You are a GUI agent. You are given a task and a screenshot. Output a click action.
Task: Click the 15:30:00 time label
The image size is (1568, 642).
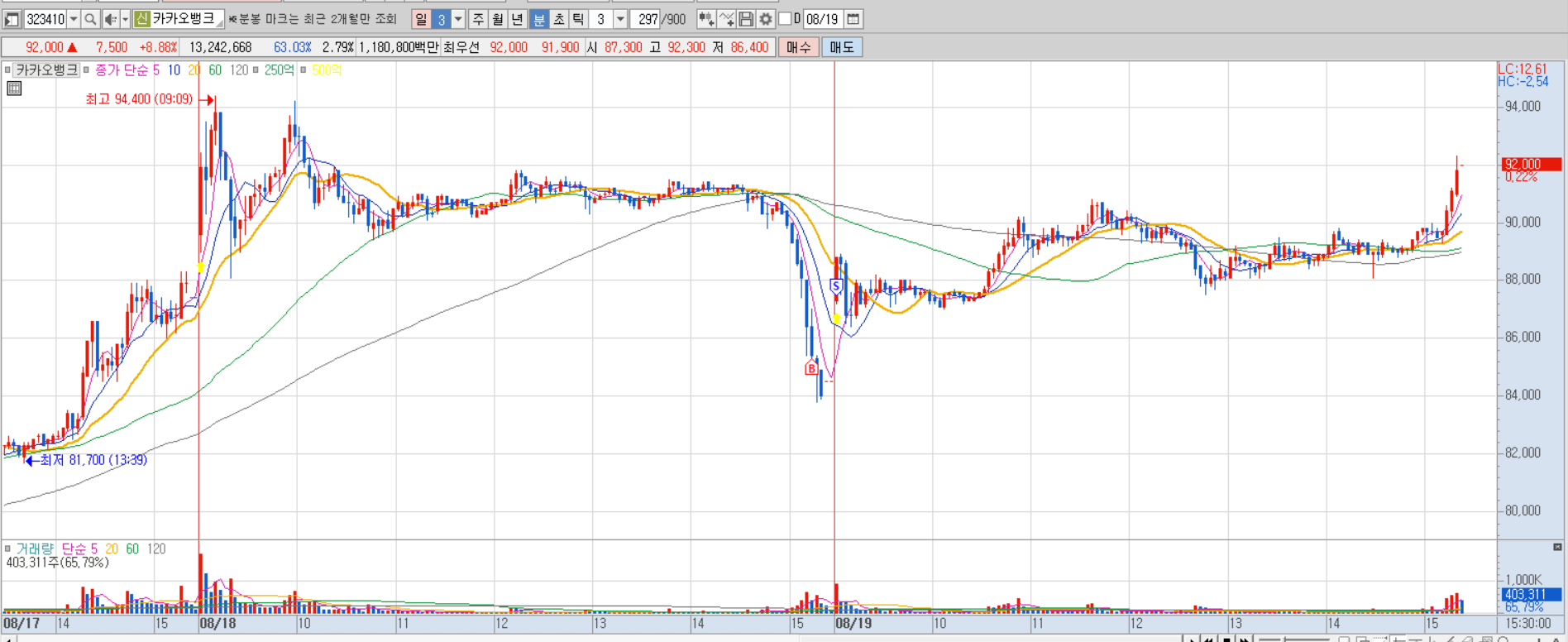click(1527, 623)
